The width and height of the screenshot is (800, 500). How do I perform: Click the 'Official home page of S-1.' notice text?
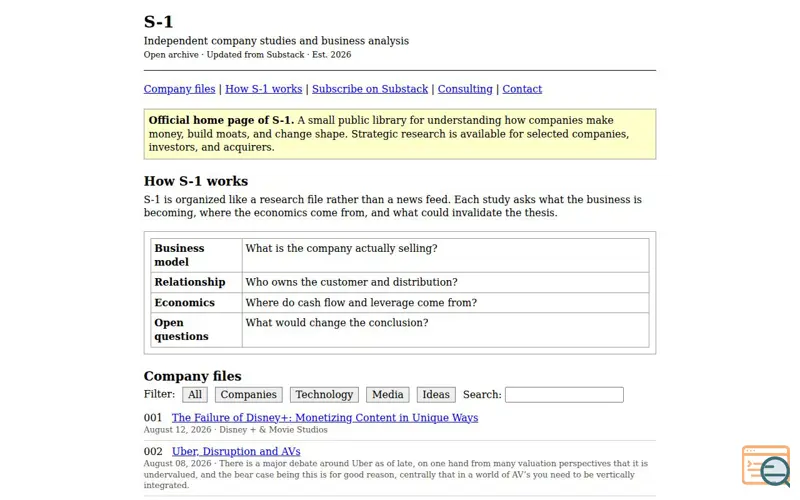coord(221,120)
